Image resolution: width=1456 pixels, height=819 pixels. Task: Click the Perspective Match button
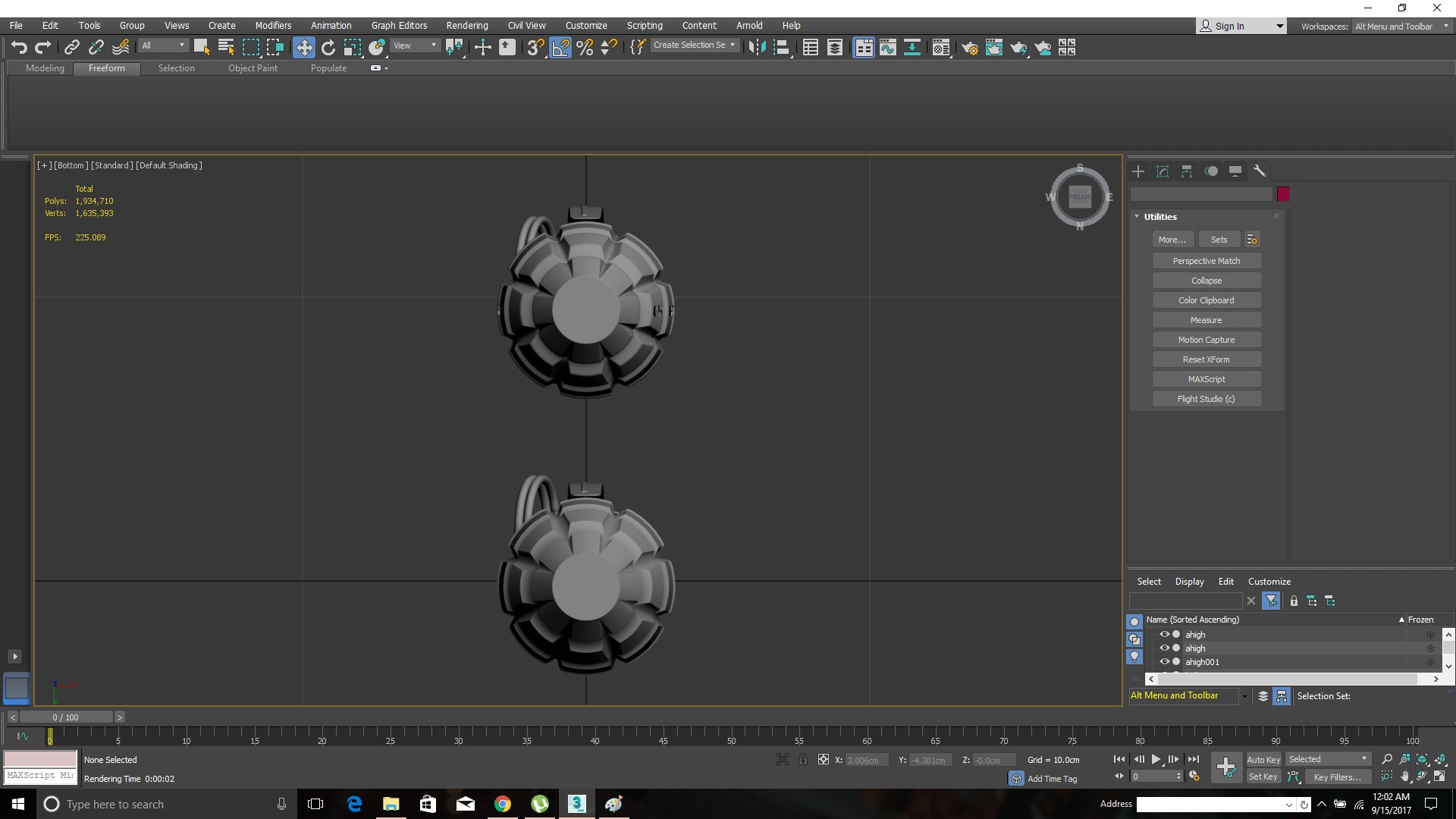(1207, 261)
